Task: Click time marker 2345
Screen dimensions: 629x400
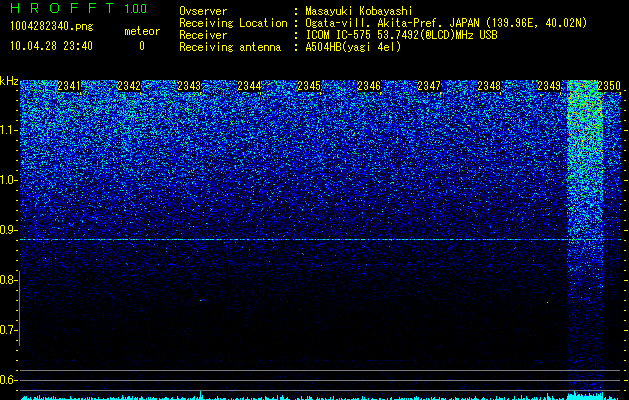Action: pyautogui.click(x=309, y=86)
